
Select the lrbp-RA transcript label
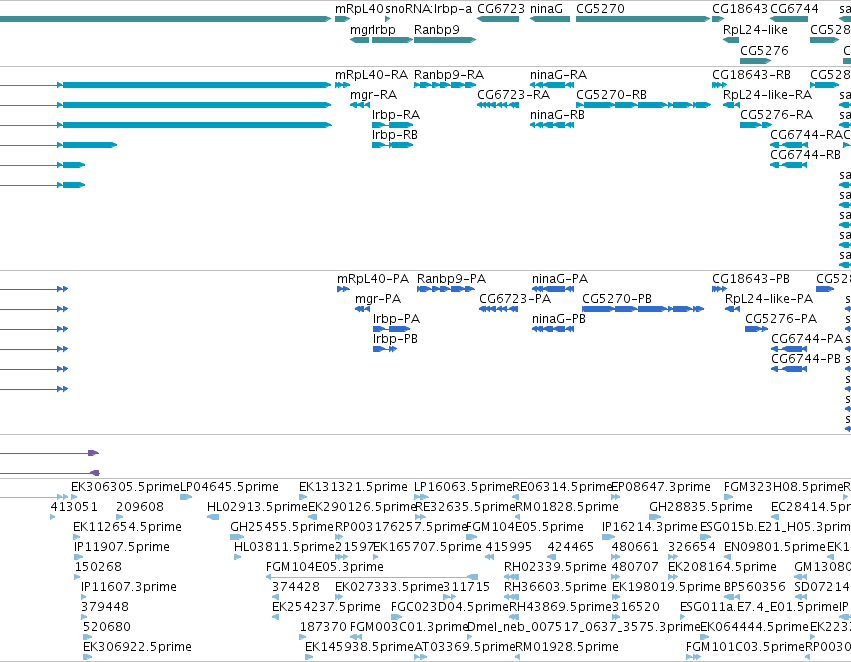pyautogui.click(x=396, y=114)
